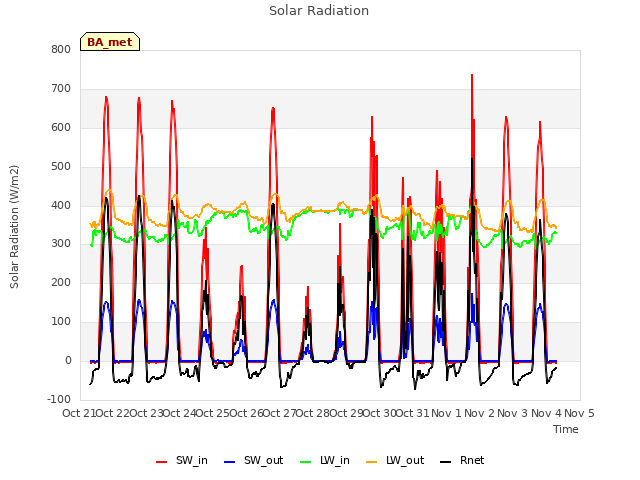Viewport: 640px width, 480px height.
Task: Click the 100 y-axis tick label
Action: 61,322
